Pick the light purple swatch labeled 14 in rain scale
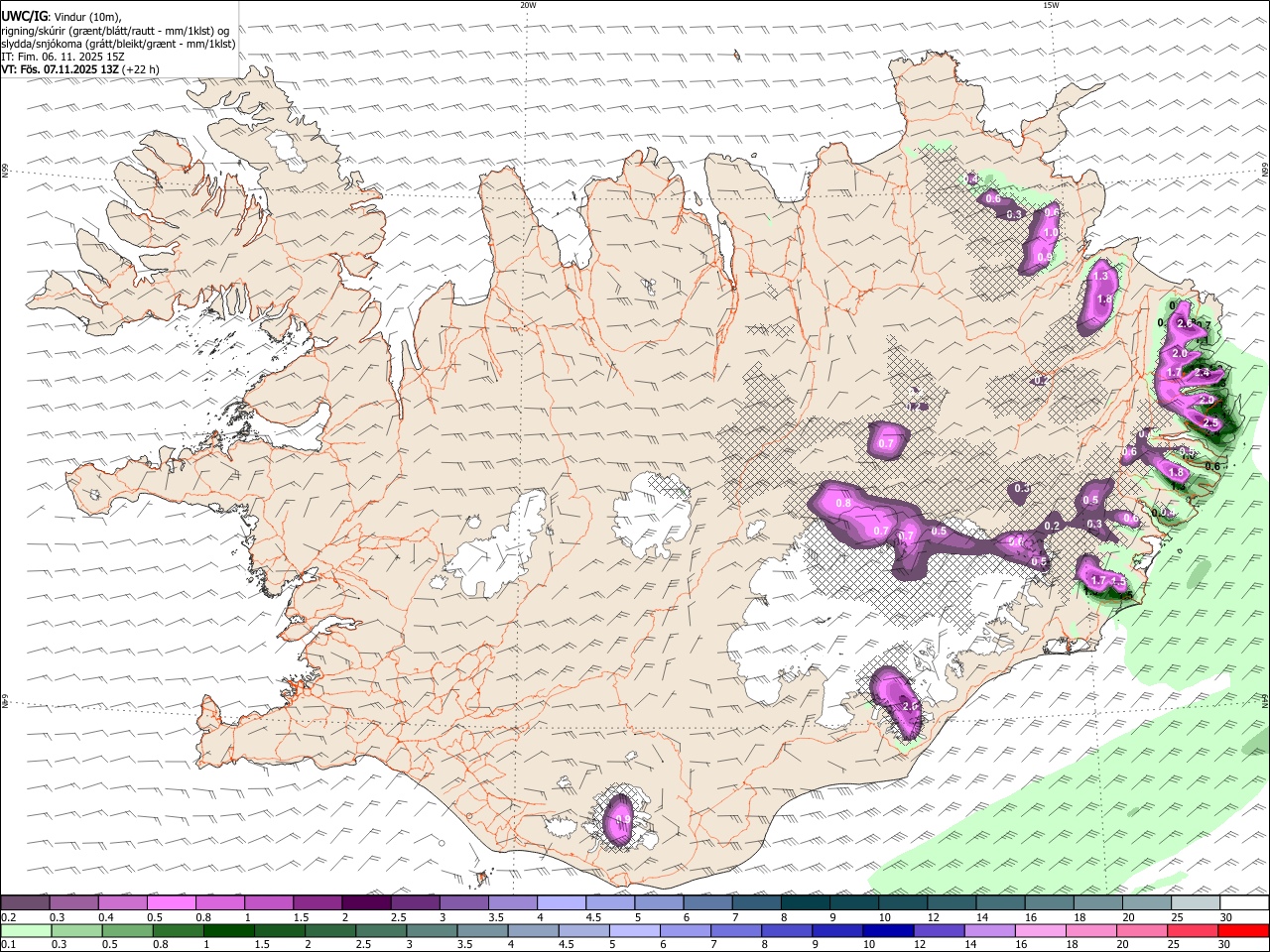The width and height of the screenshot is (1270, 952). coord(989,931)
